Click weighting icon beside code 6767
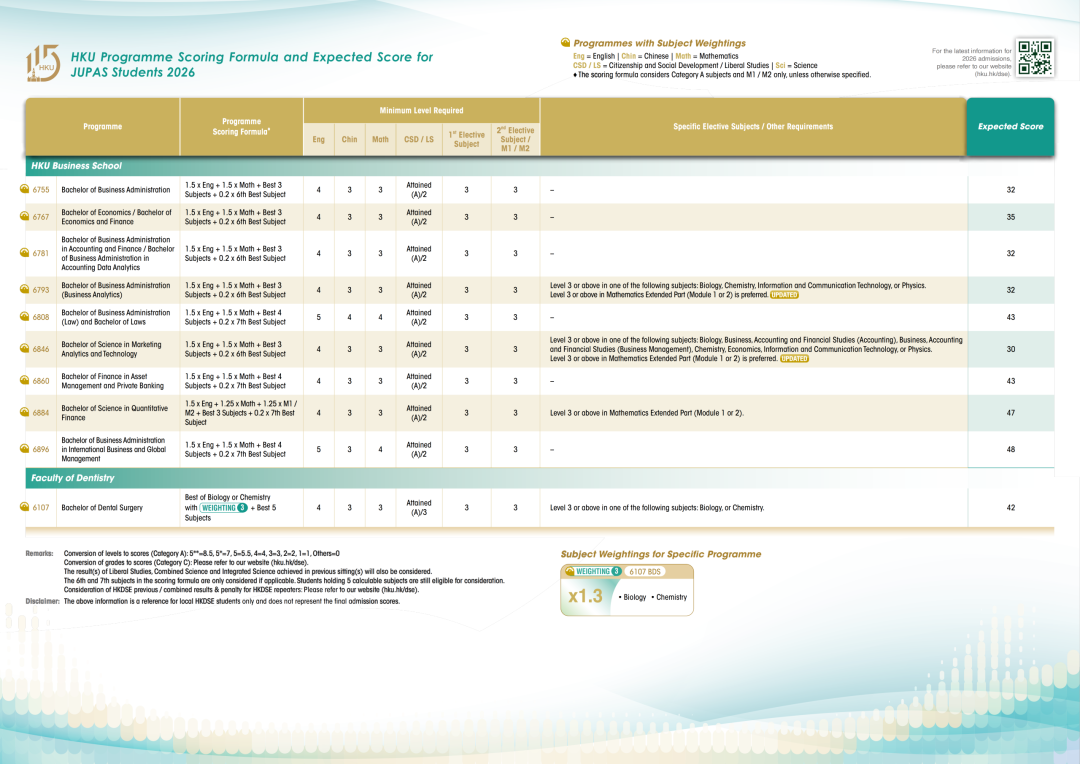 coord(25,216)
